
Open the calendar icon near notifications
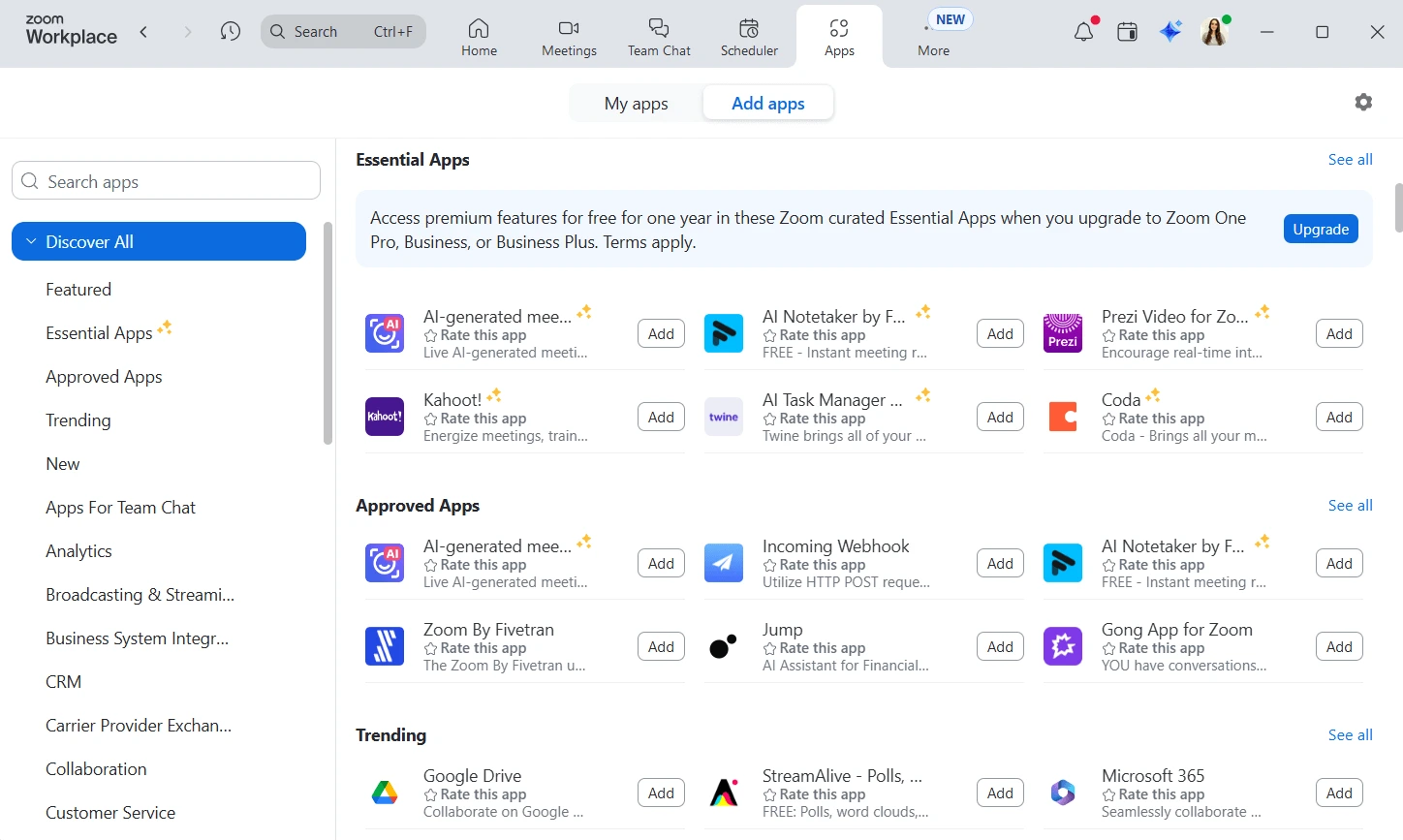point(1126,30)
